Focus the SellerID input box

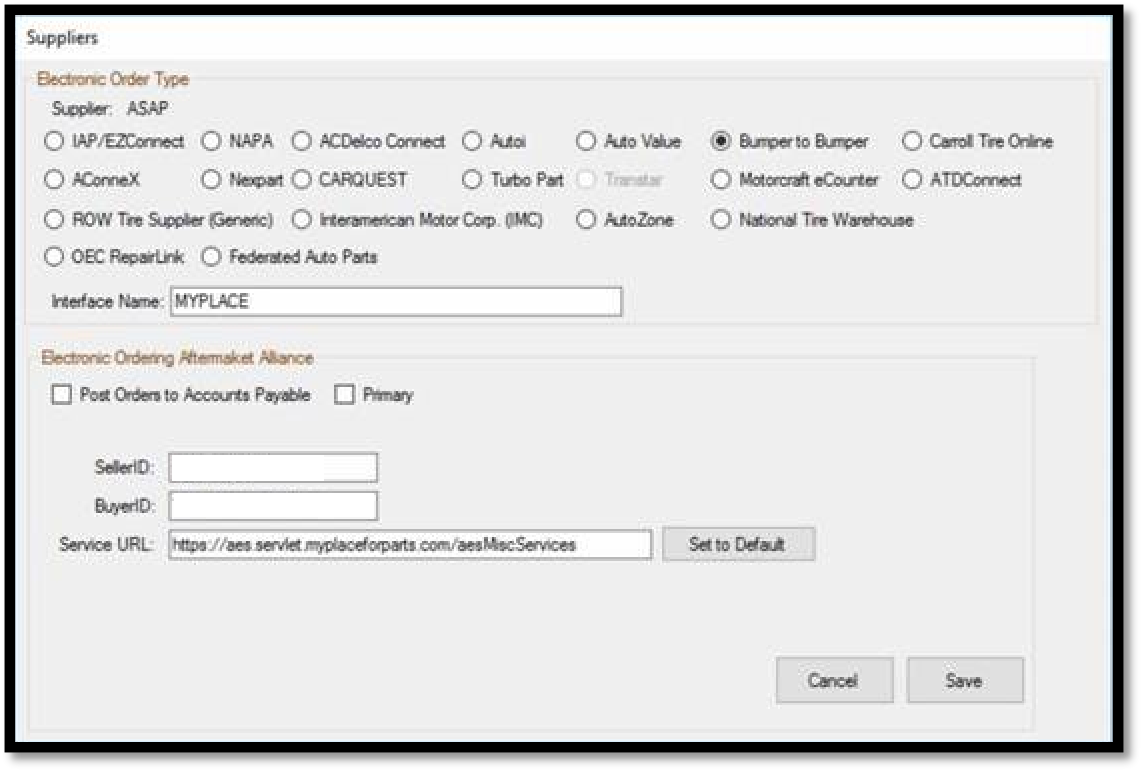click(273, 468)
